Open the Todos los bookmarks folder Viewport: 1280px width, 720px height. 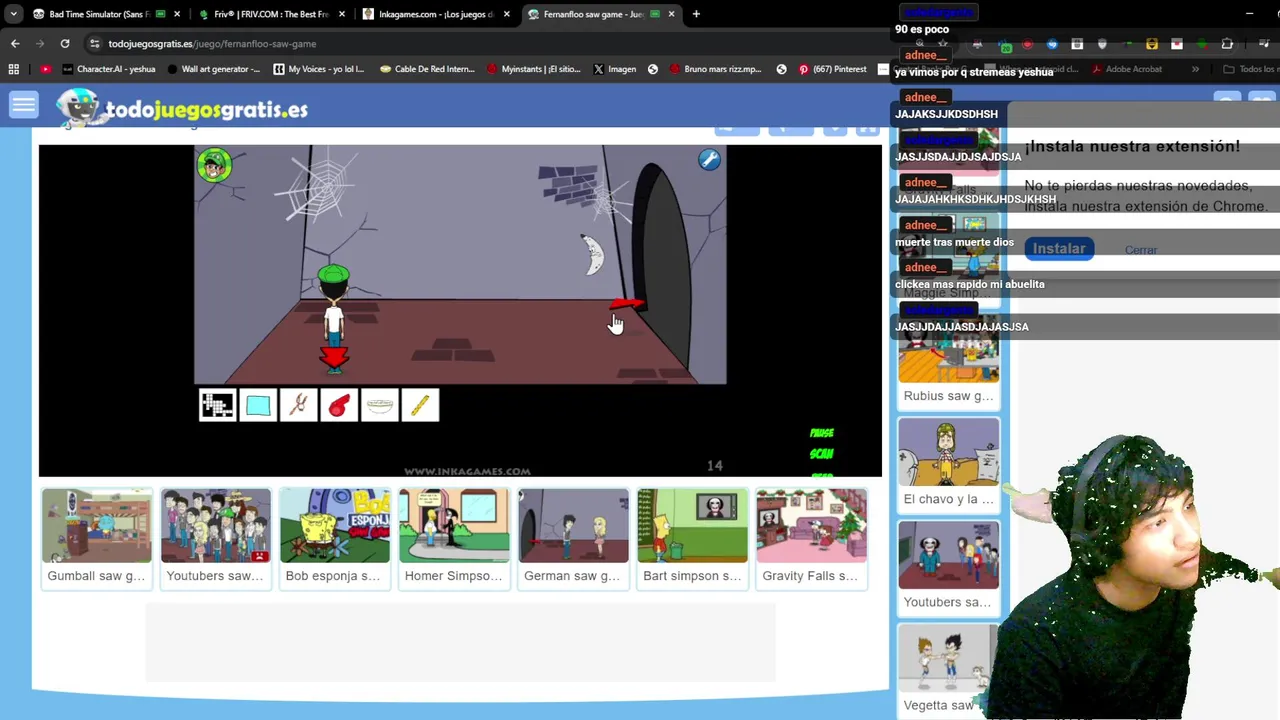pyautogui.click(x=1249, y=69)
